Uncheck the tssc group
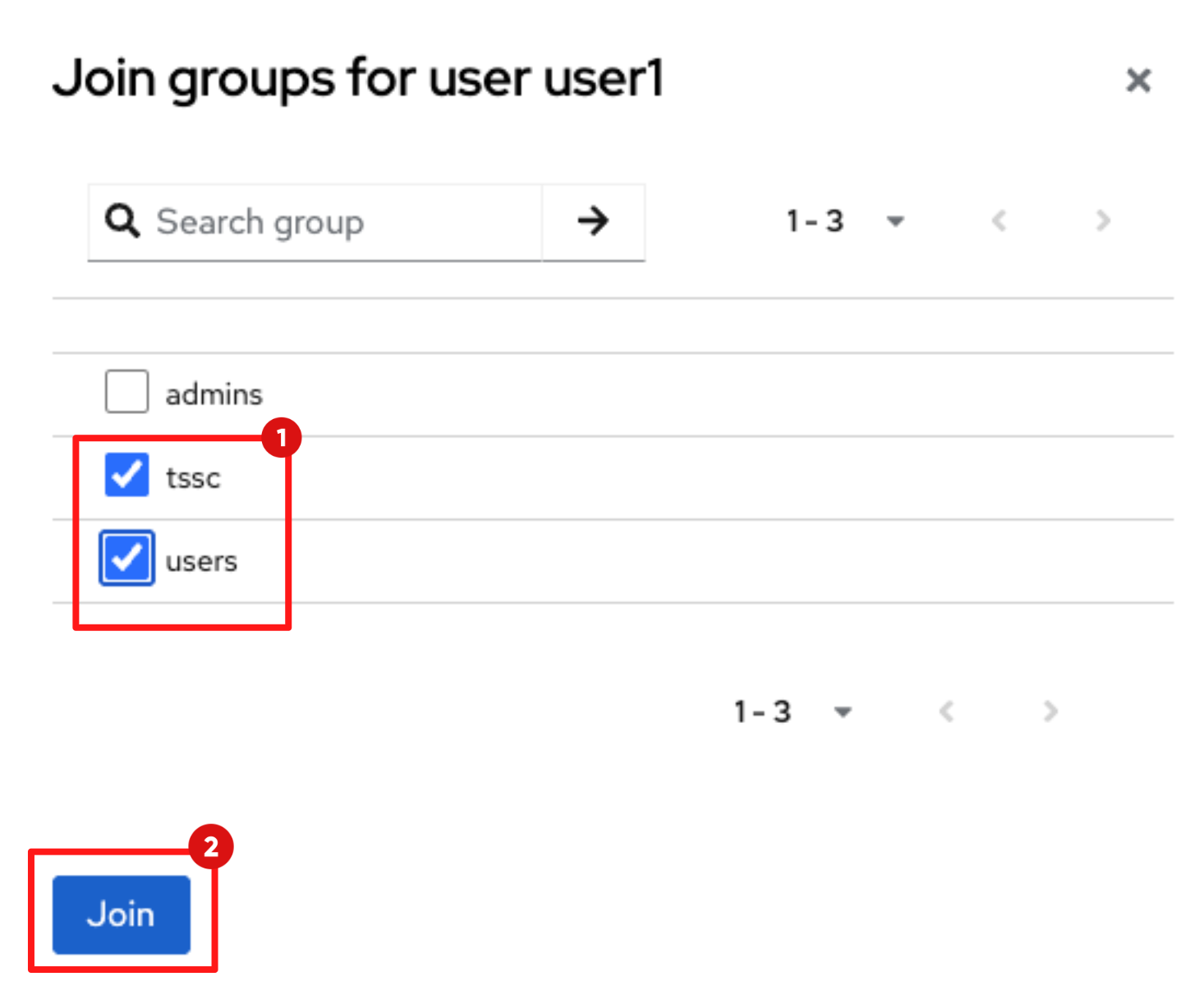 point(126,475)
